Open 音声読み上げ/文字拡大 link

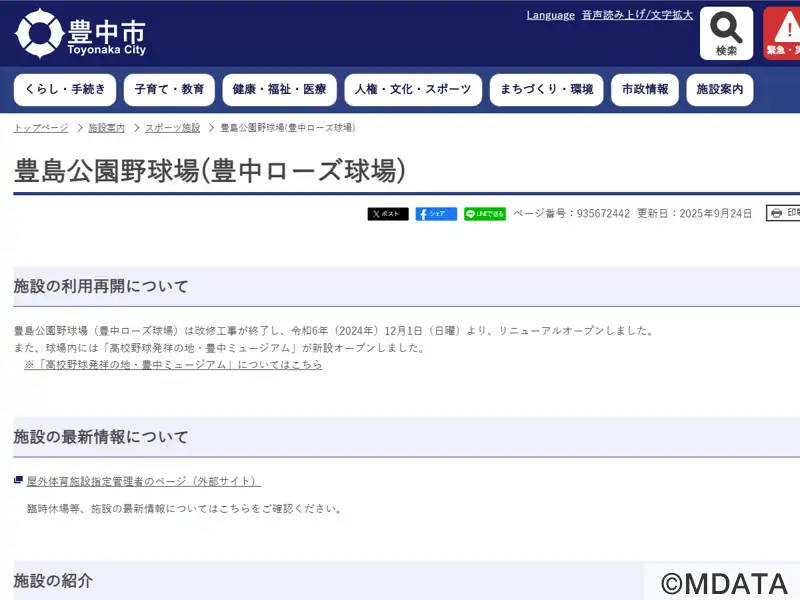(x=637, y=15)
